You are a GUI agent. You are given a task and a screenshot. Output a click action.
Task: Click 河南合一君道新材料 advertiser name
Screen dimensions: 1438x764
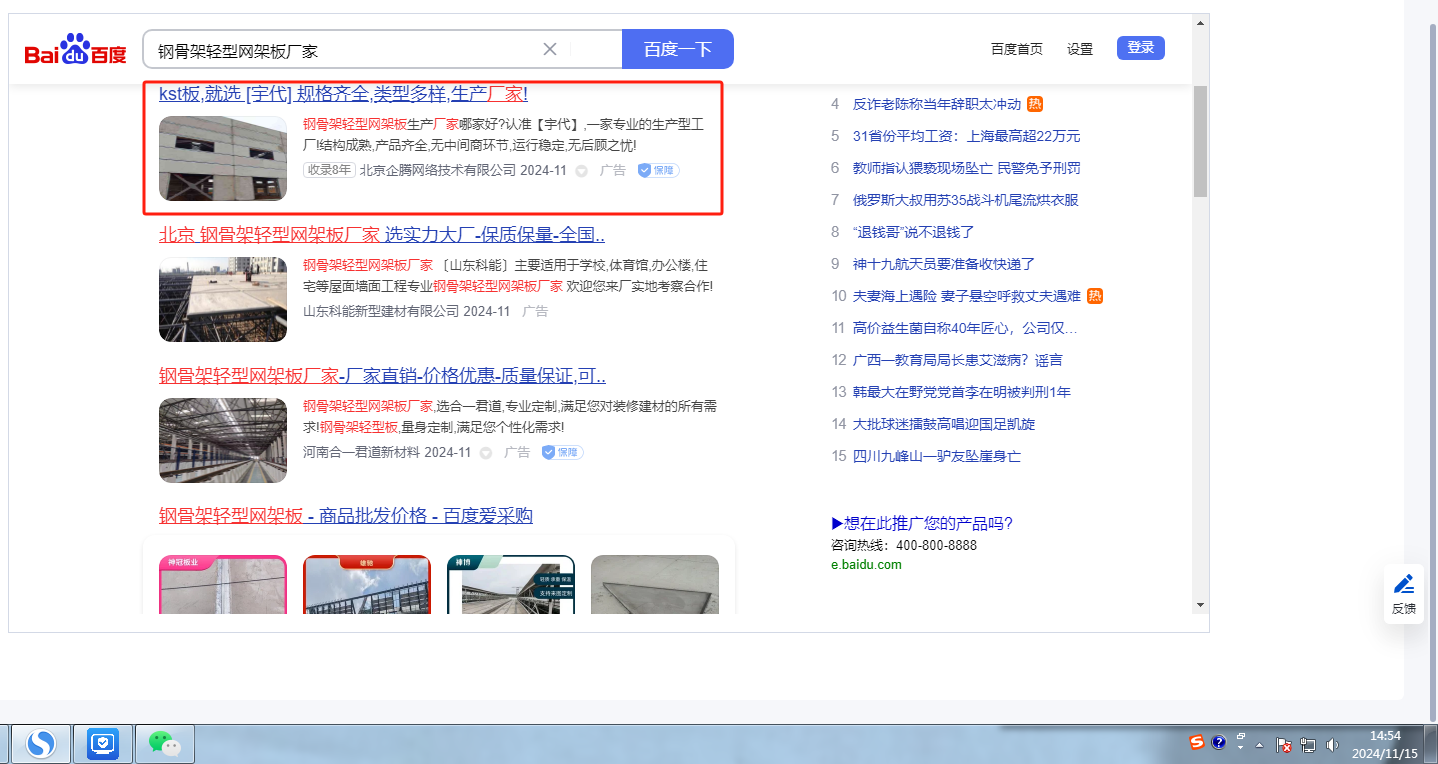pos(362,453)
